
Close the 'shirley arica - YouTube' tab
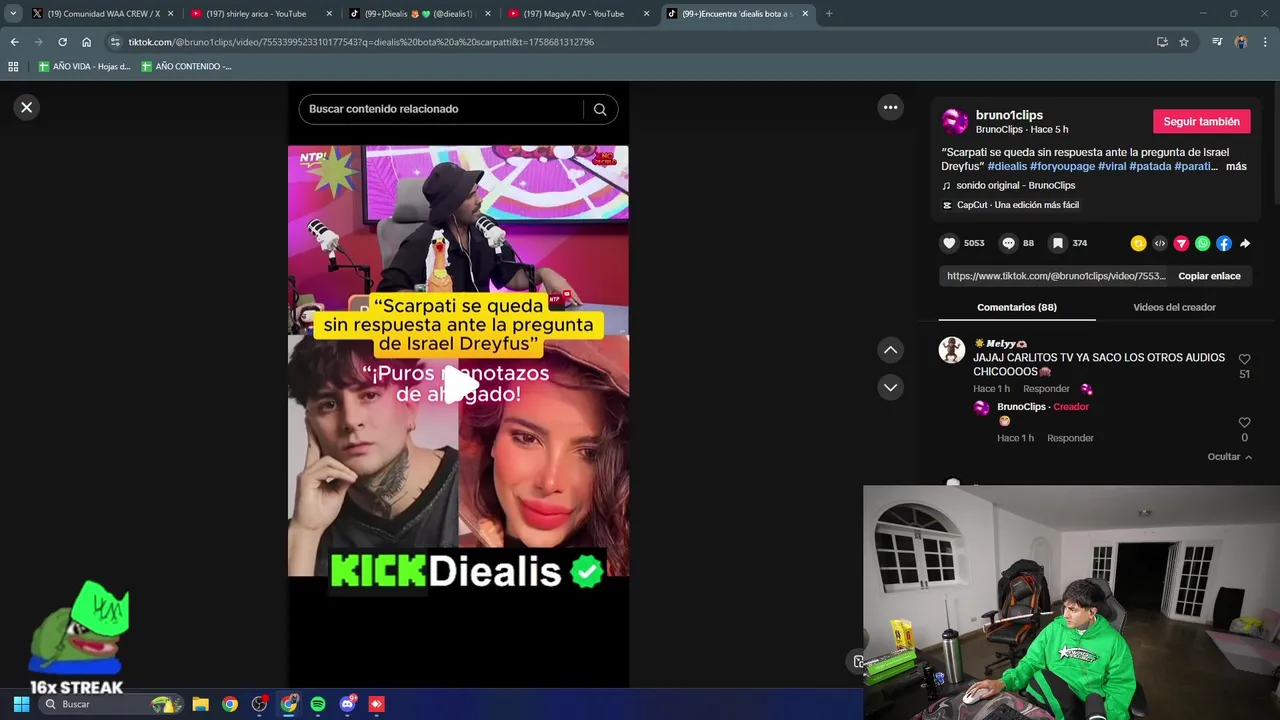pyautogui.click(x=329, y=14)
